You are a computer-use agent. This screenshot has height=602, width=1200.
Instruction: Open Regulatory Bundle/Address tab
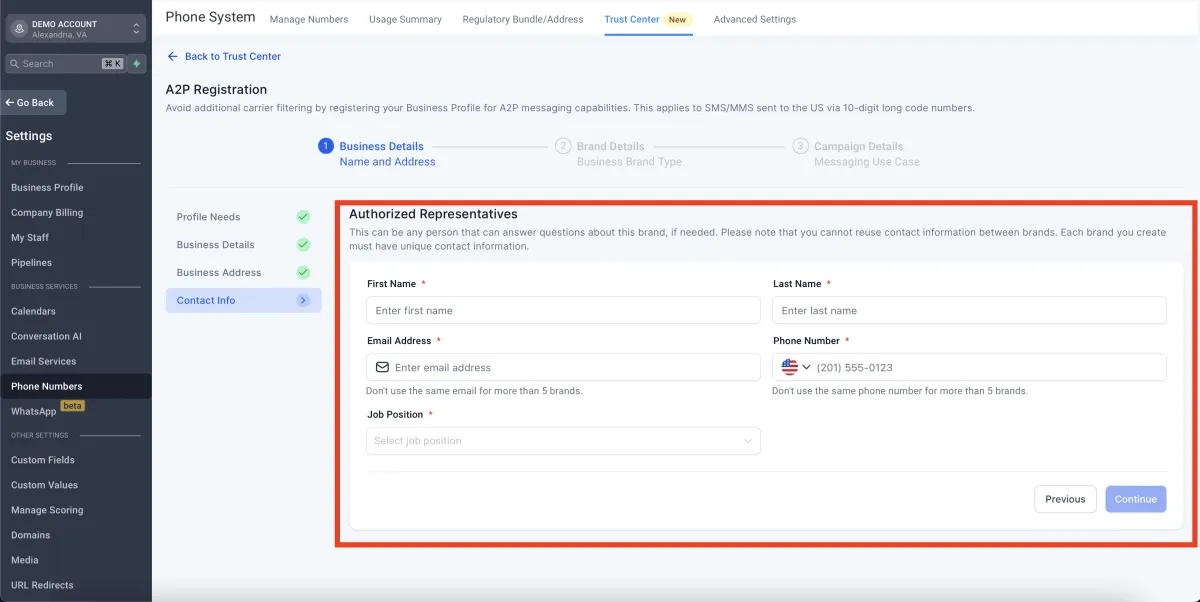(x=523, y=19)
